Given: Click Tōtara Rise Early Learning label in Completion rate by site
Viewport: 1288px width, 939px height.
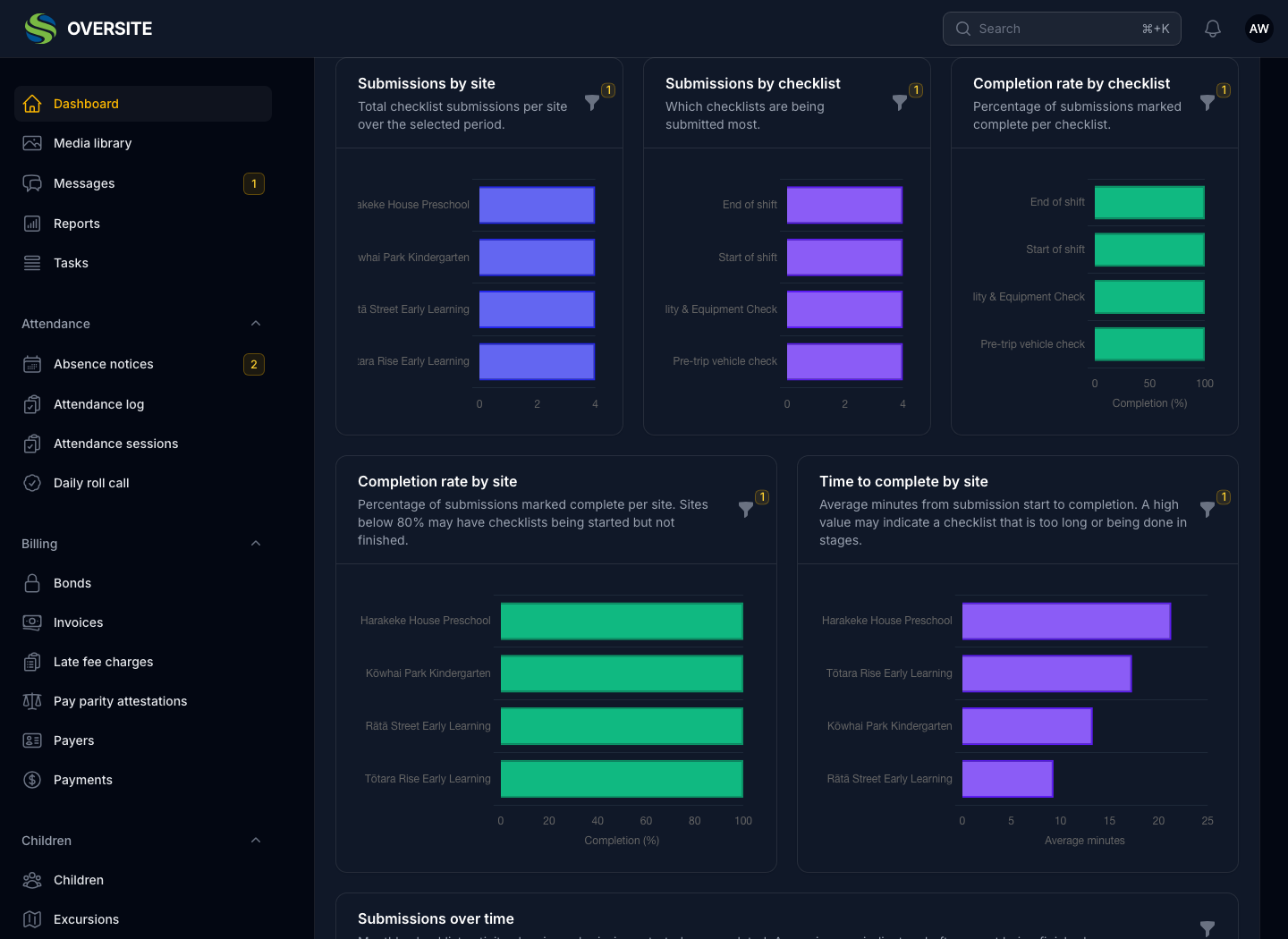Looking at the screenshot, I should pyautogui.click(x=428, y=779).
